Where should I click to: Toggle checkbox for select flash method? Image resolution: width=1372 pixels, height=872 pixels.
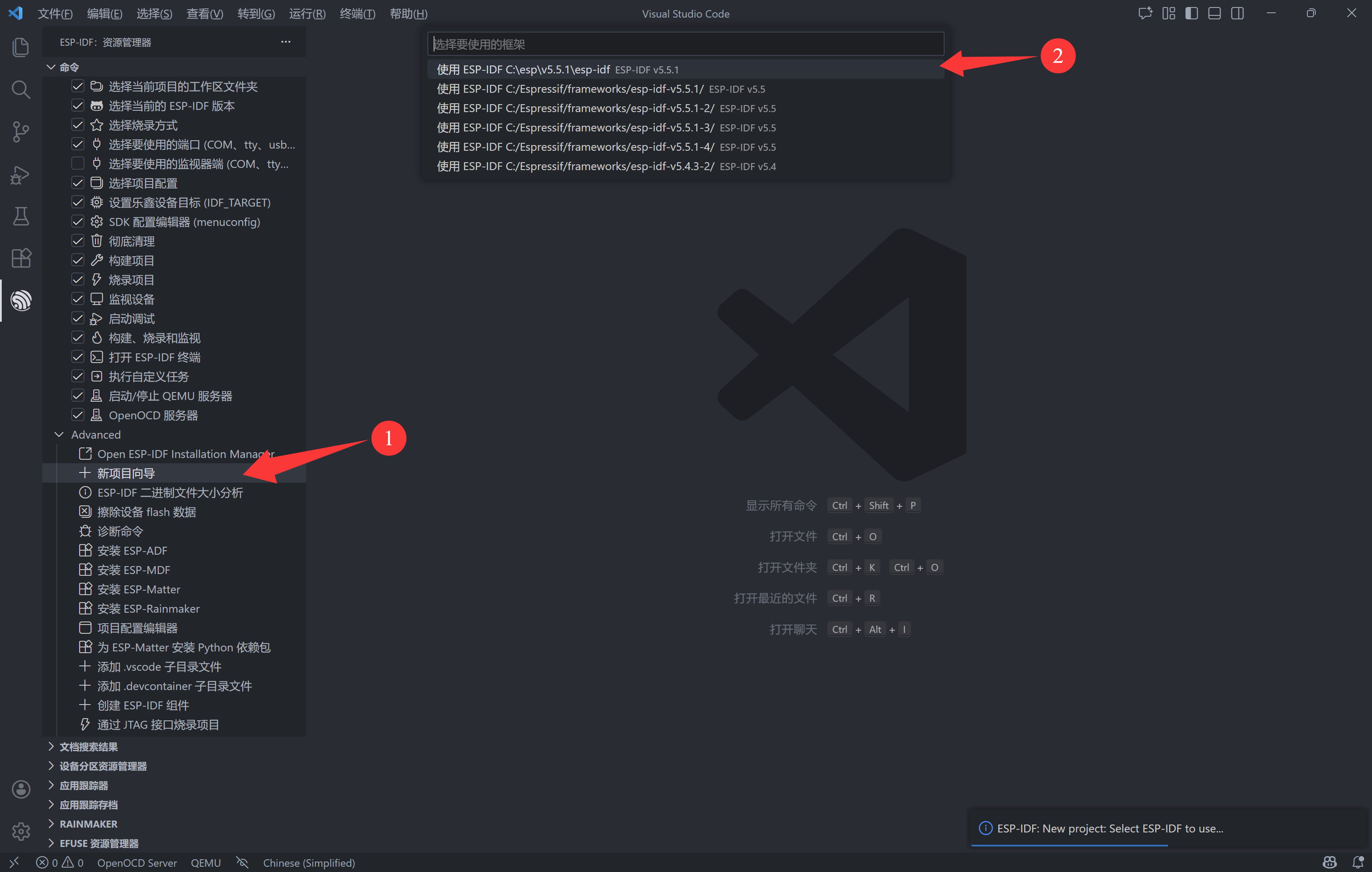click(77, 125)
